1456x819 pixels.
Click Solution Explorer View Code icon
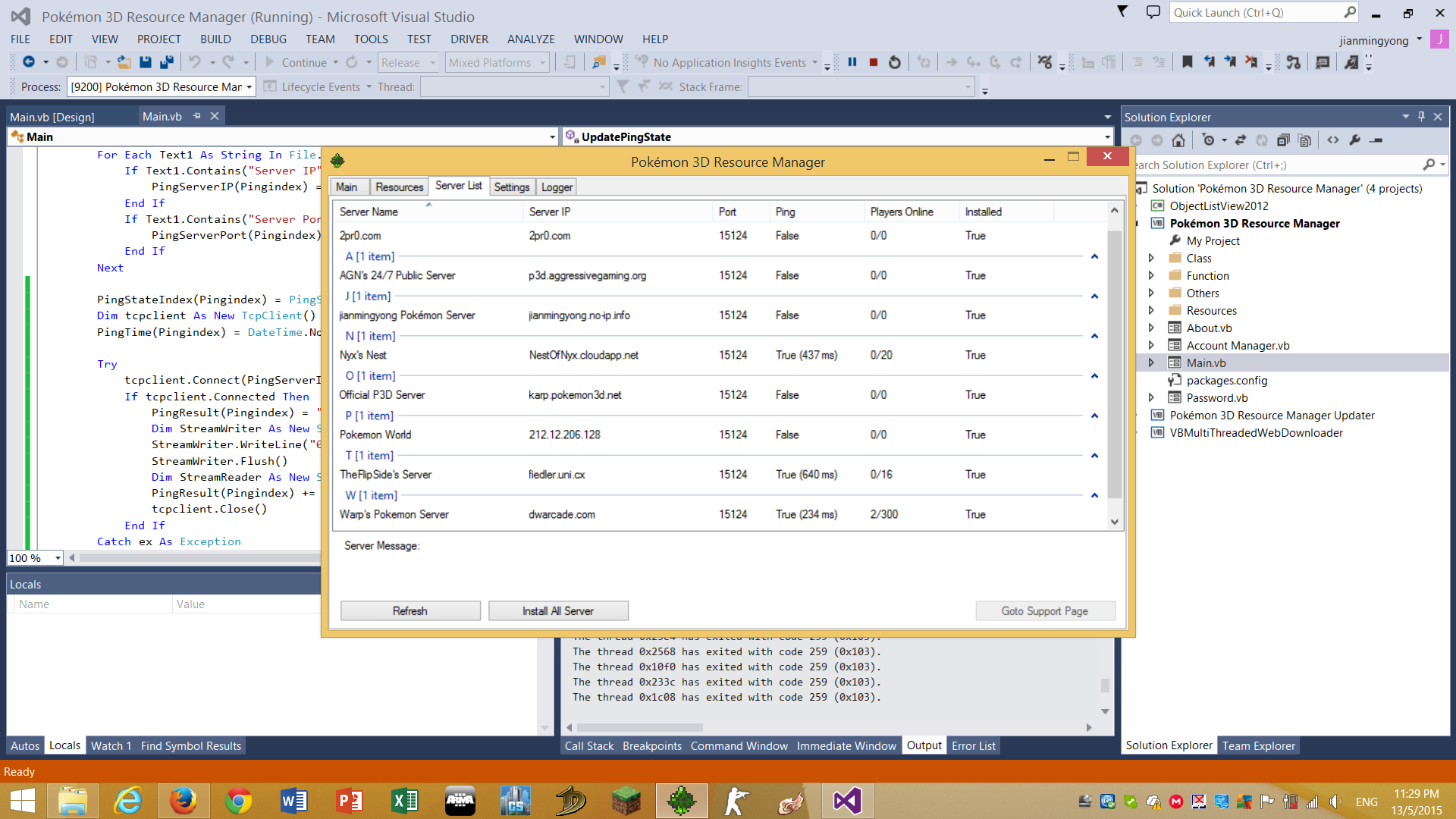click(1333, 140)
